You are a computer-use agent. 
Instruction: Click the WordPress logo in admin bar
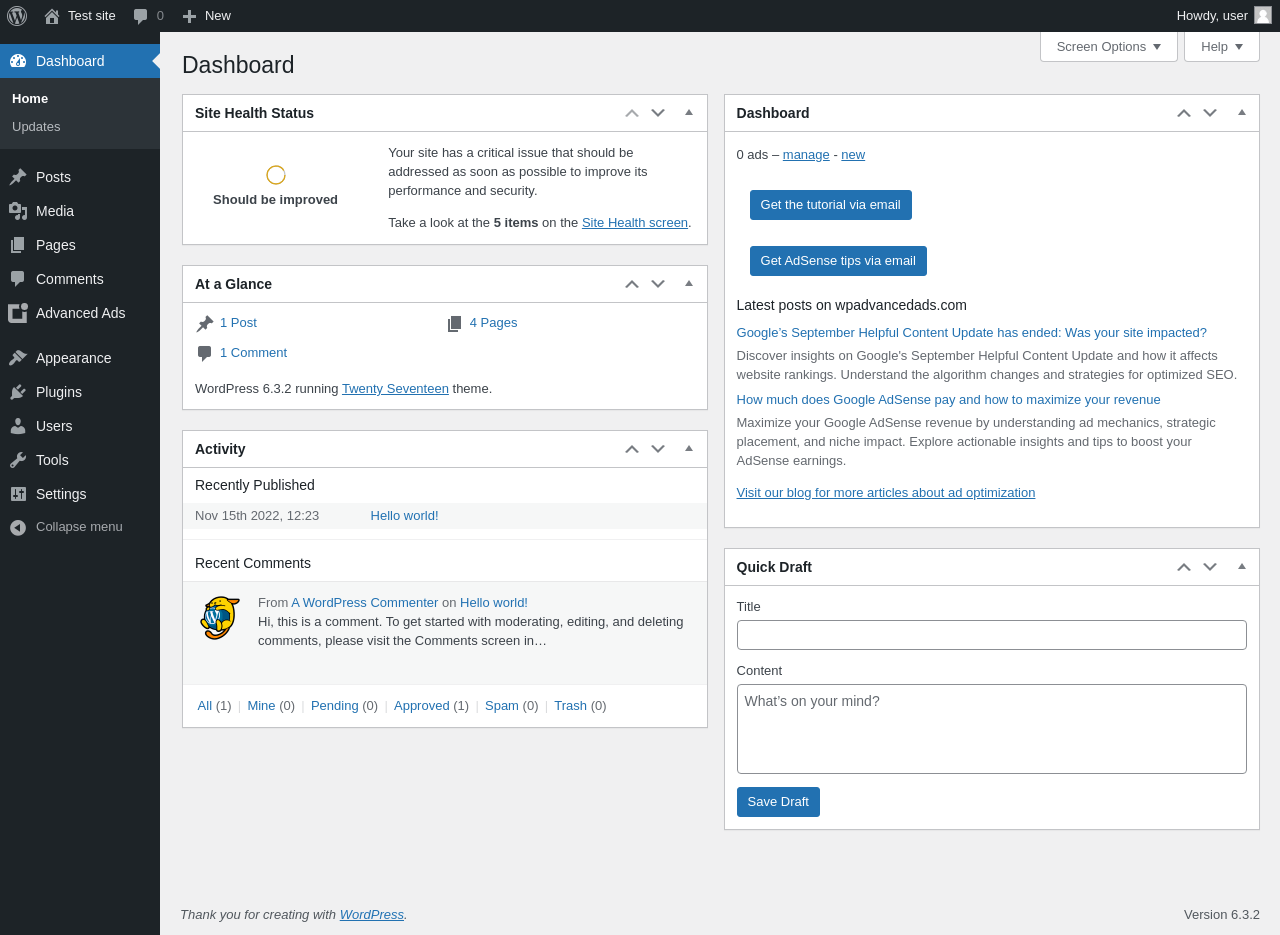click(17, 16)
